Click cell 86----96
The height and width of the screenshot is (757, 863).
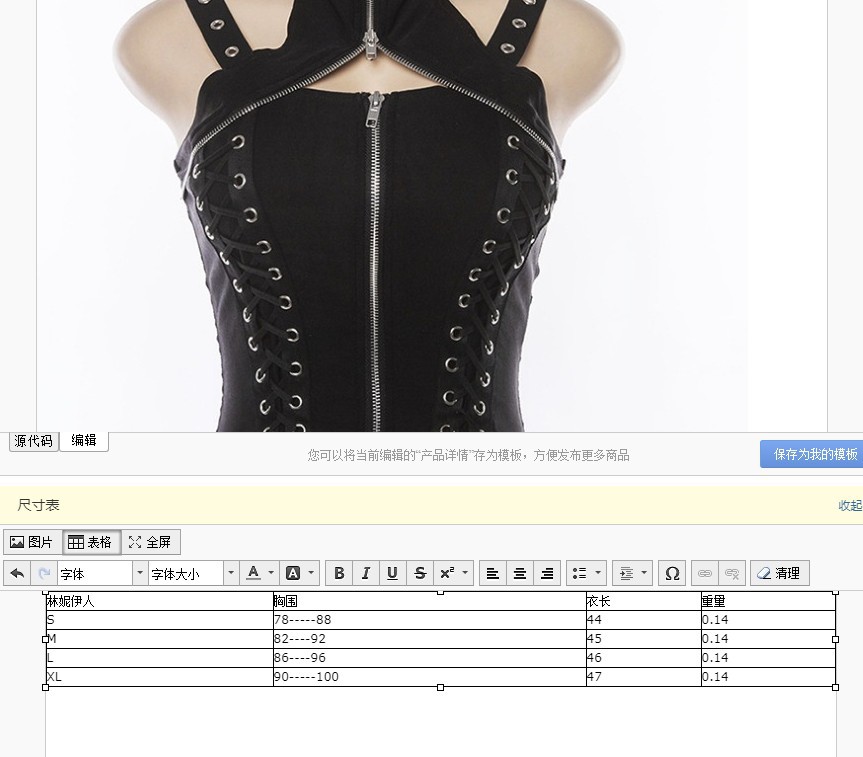[430, 658]
